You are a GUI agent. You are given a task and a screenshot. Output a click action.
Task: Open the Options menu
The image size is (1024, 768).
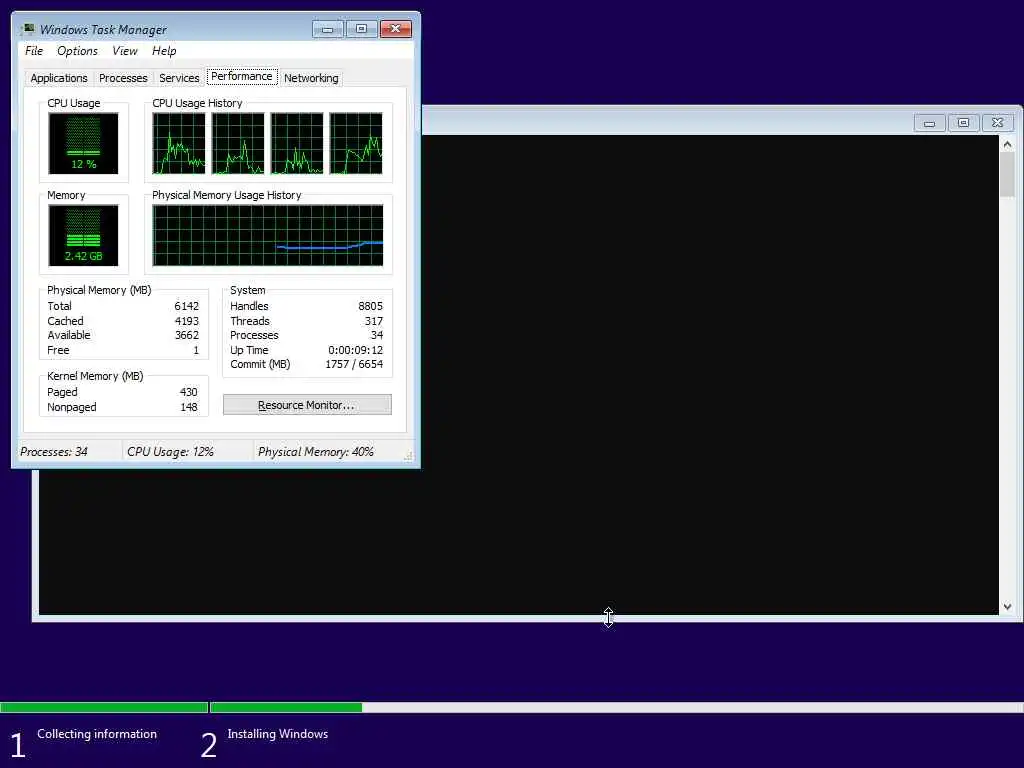[x=77, y=51]
